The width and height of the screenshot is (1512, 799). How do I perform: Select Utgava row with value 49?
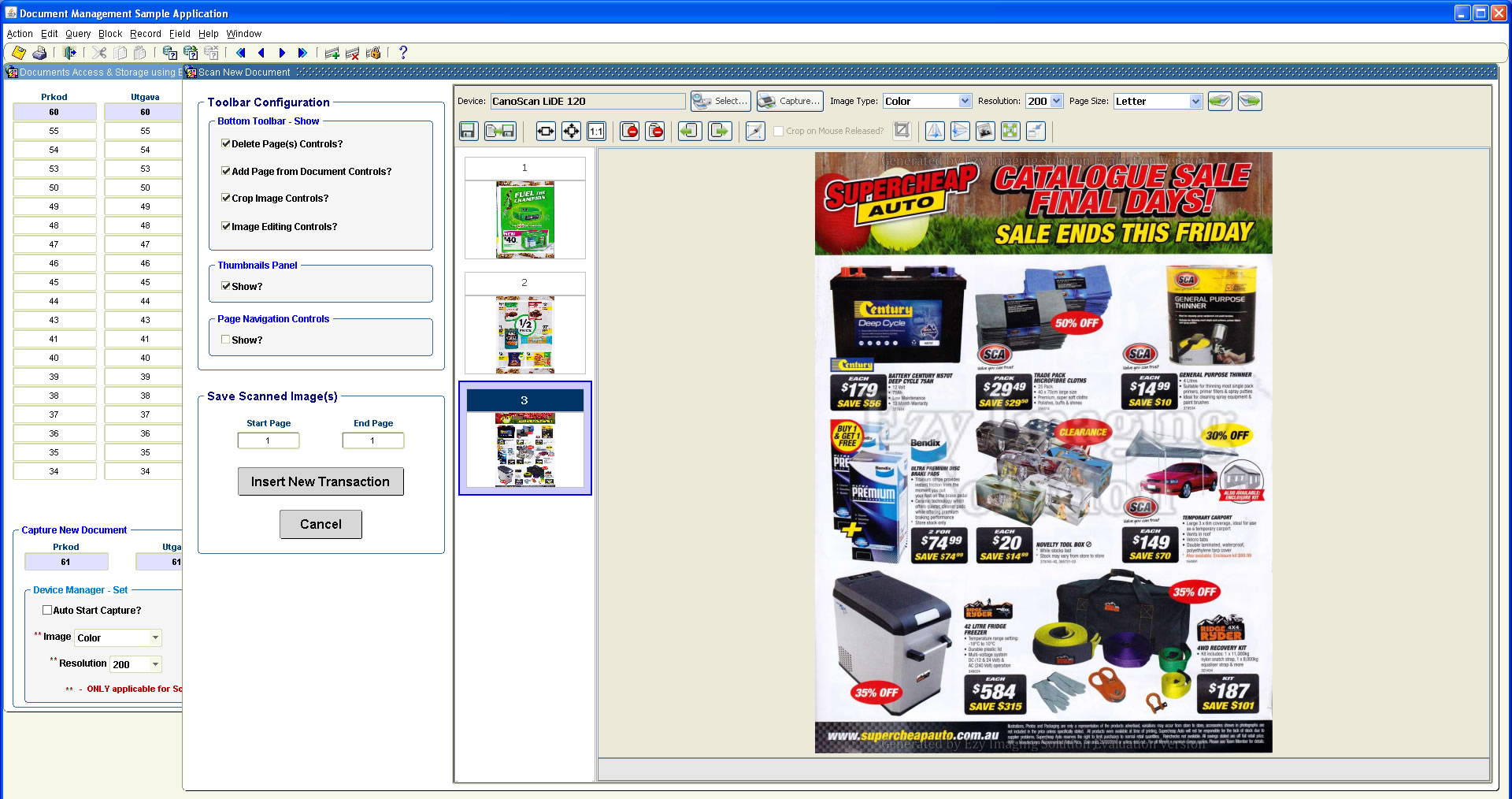coord(145,206)
